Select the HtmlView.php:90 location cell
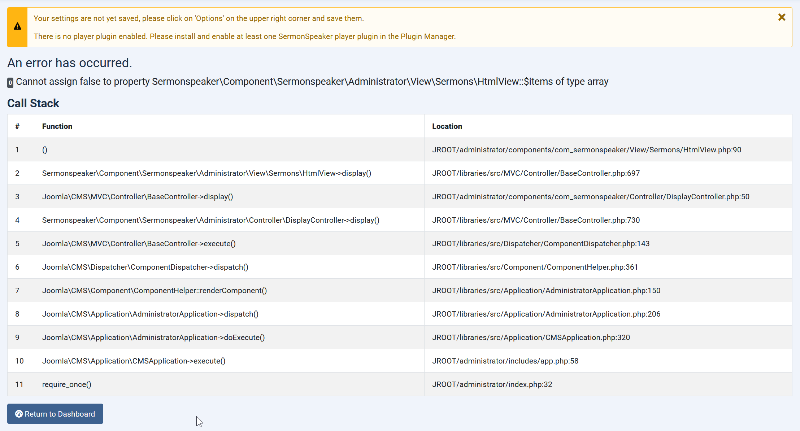 [x=586, y=150]
